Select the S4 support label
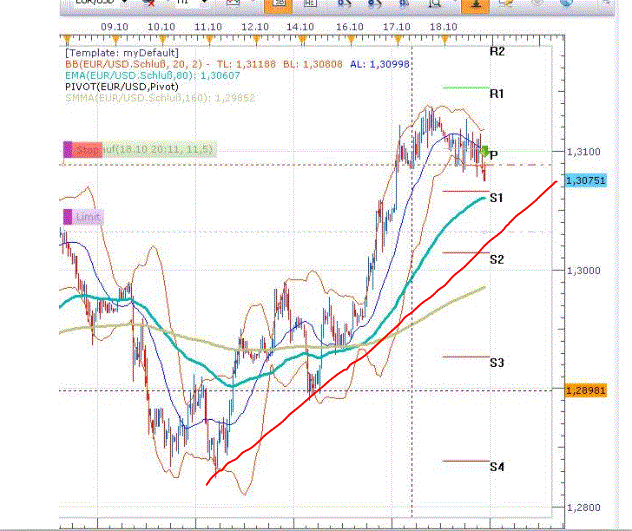 (497, 467)
